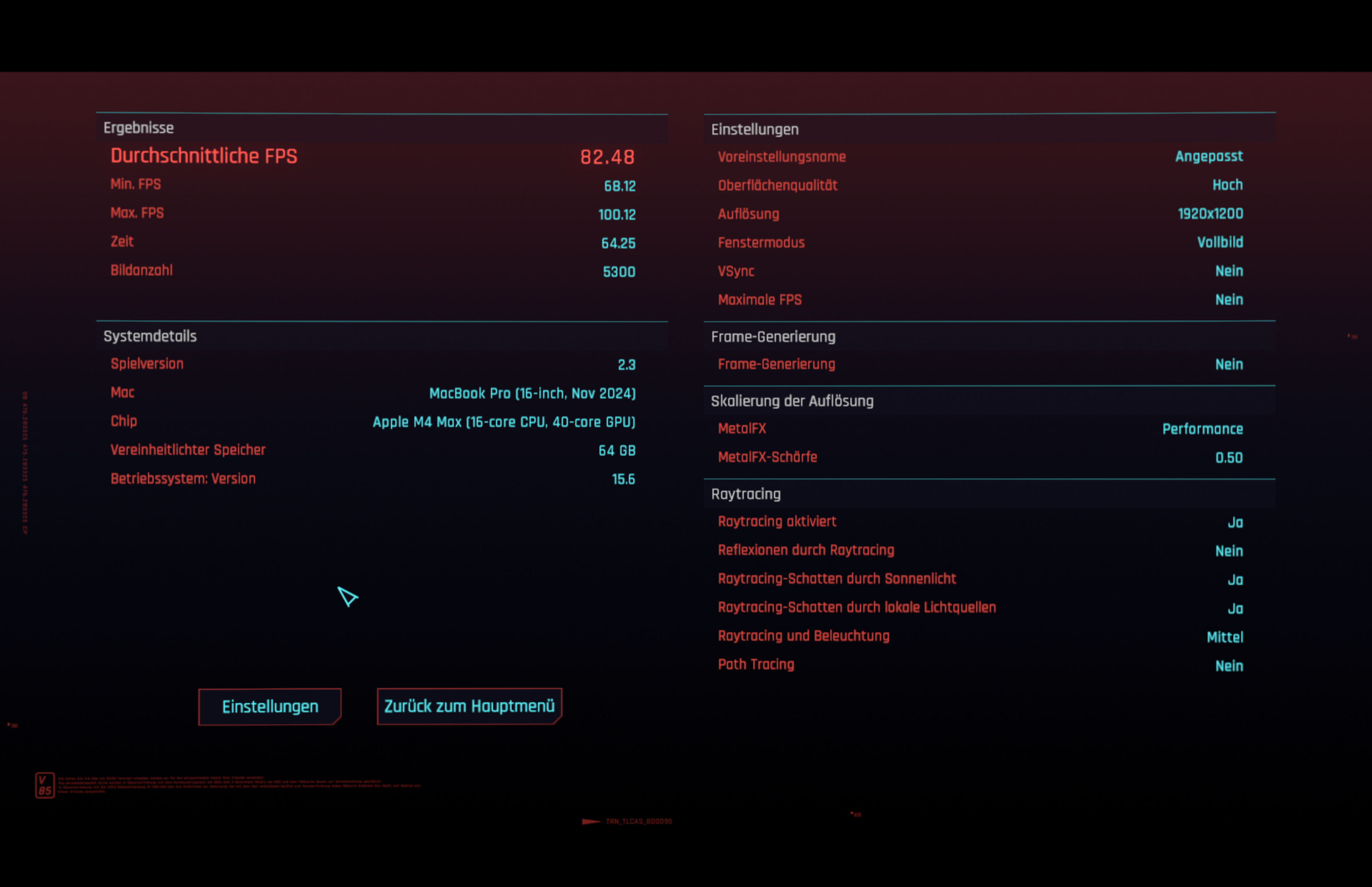Select the Ergebnisse section header

(x=139, y=128)
